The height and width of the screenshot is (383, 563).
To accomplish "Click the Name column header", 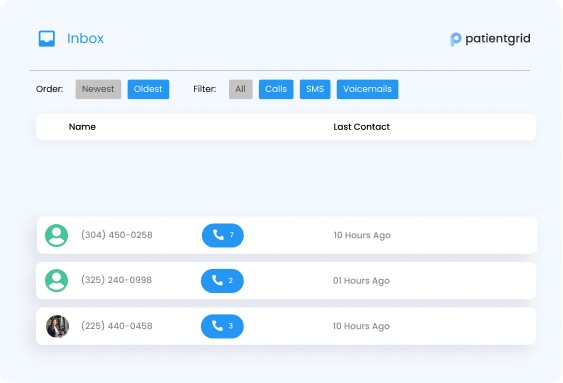I will coord(82,127).
